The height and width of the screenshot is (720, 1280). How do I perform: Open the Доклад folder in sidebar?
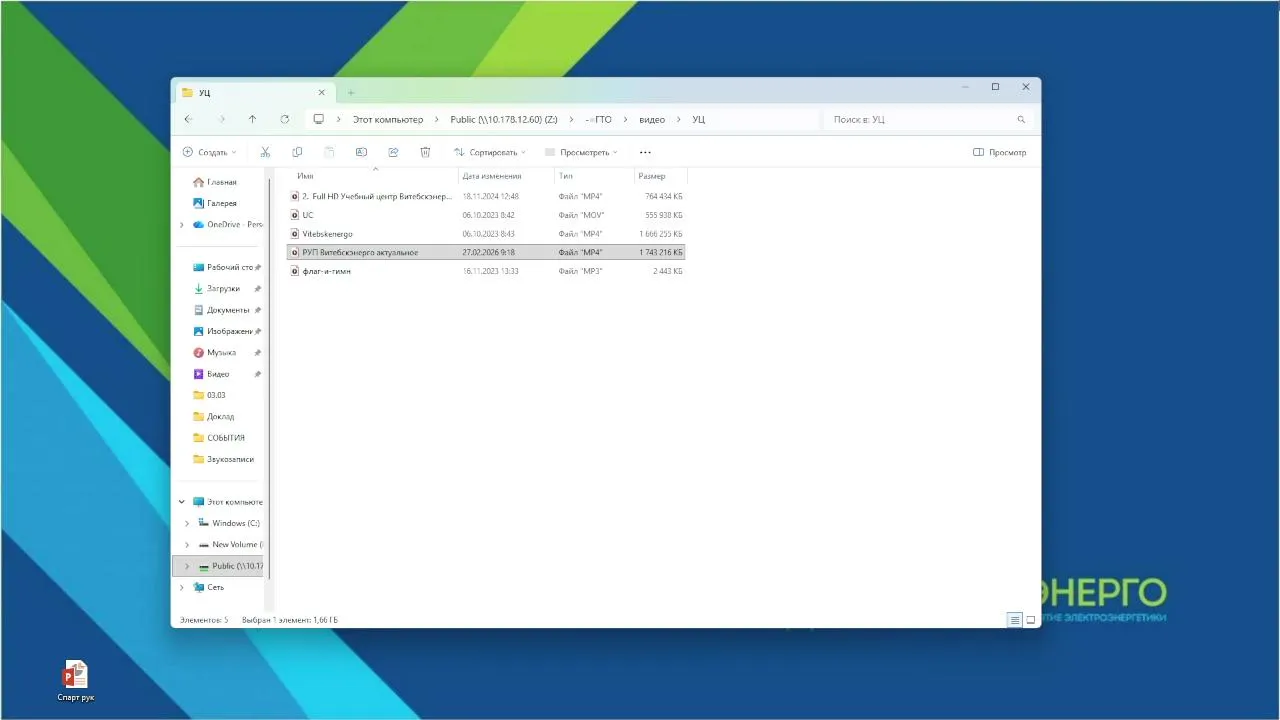point(213,416)
